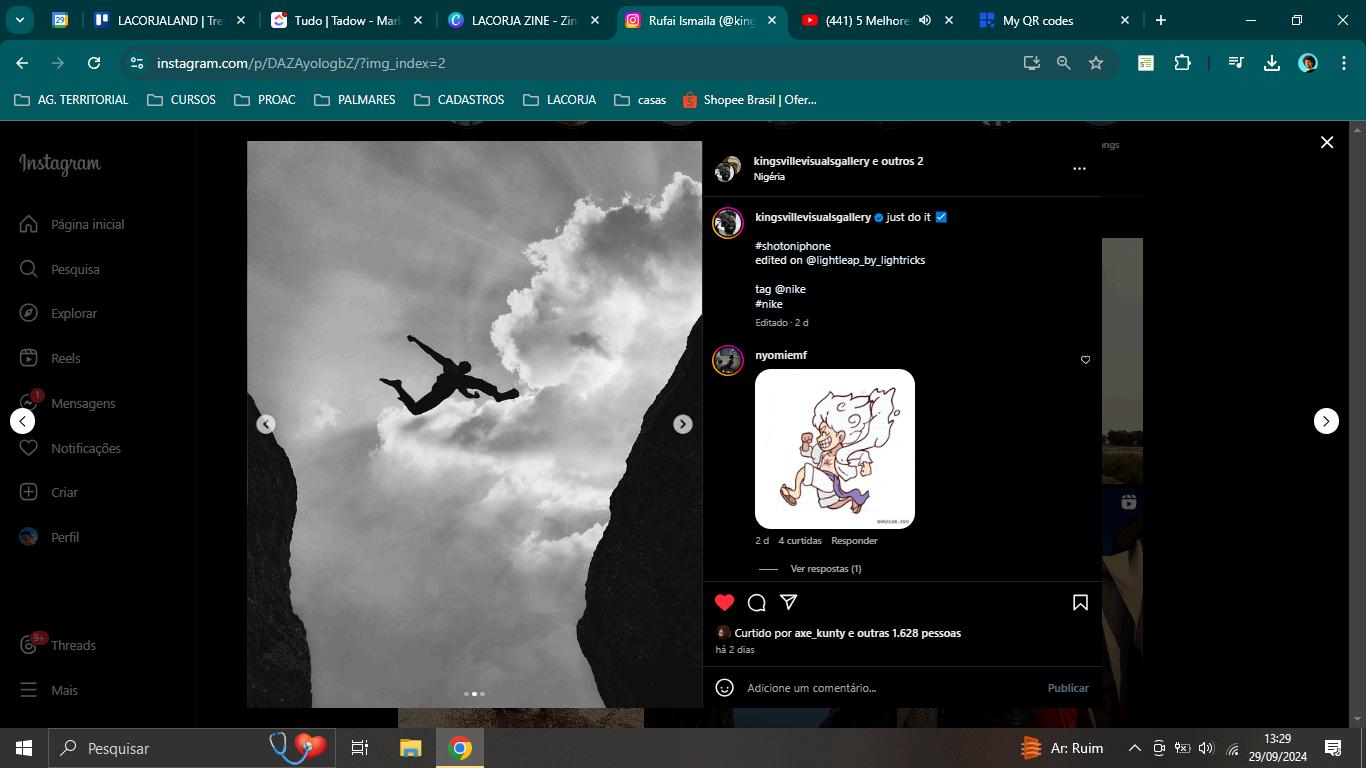Expand the Mais menu in the sidebar
The height and width of the screenshot is (768, 1366).
(49, 690)
